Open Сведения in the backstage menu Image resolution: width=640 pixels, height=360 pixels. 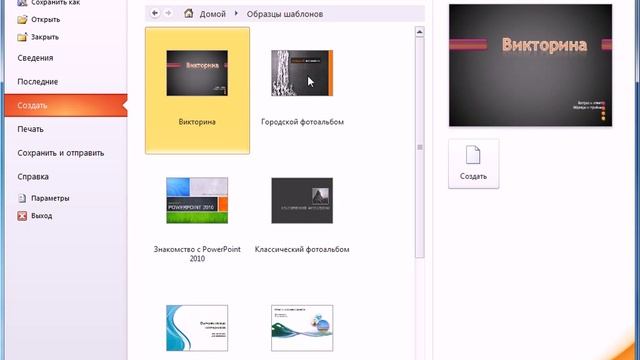35,58
